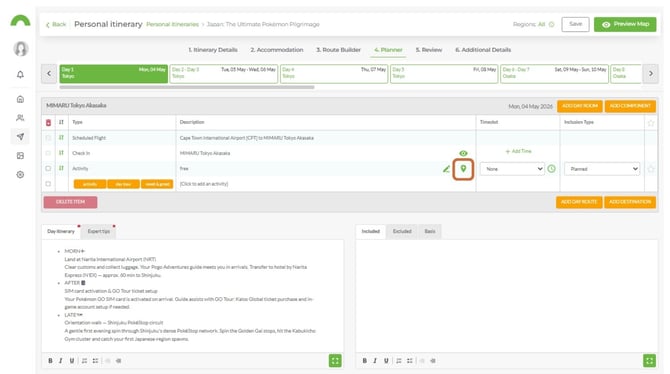Go to 3. Route Builder step
Viewport: 670px width, 374px height.
[x=338, y=50]
